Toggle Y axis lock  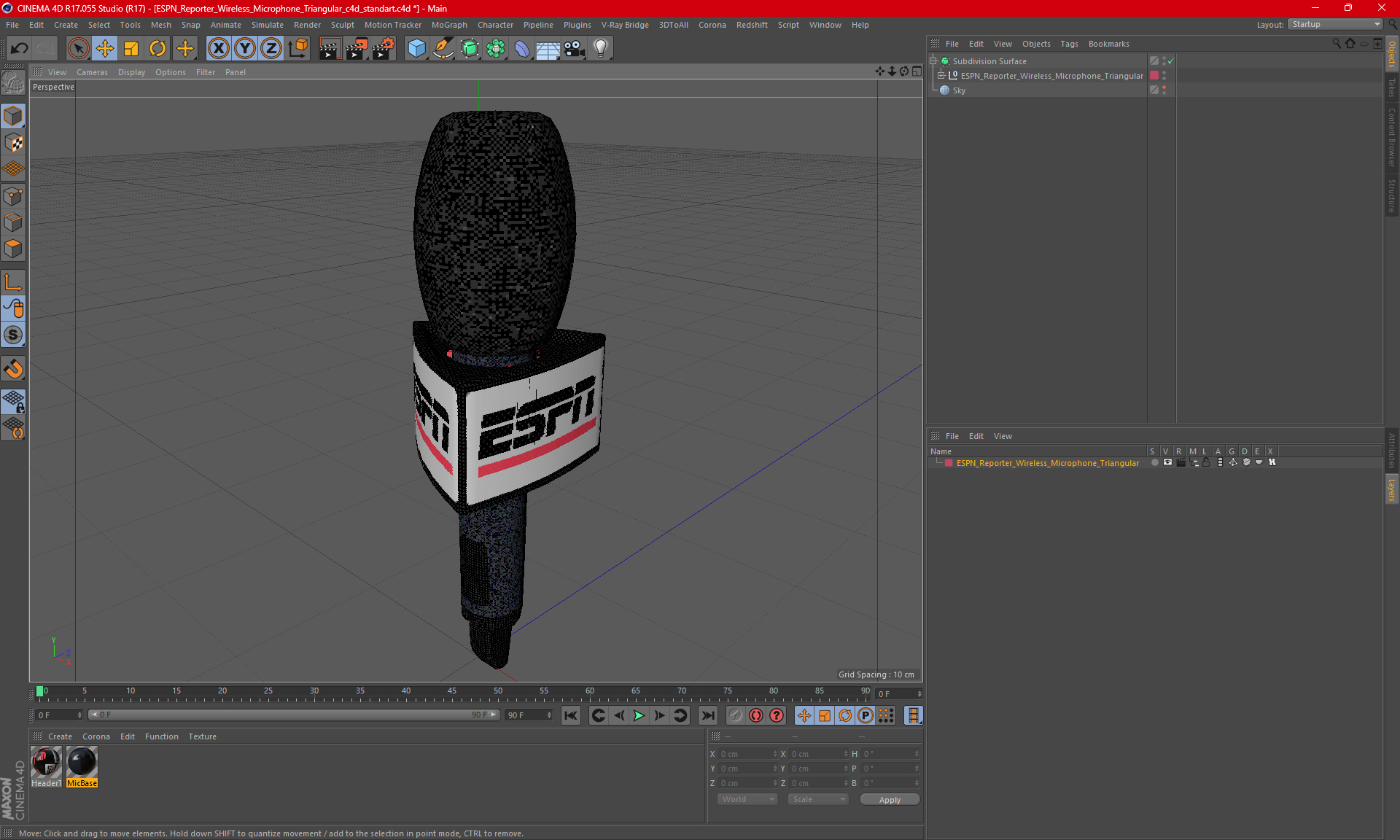click(x=244, y=49)
